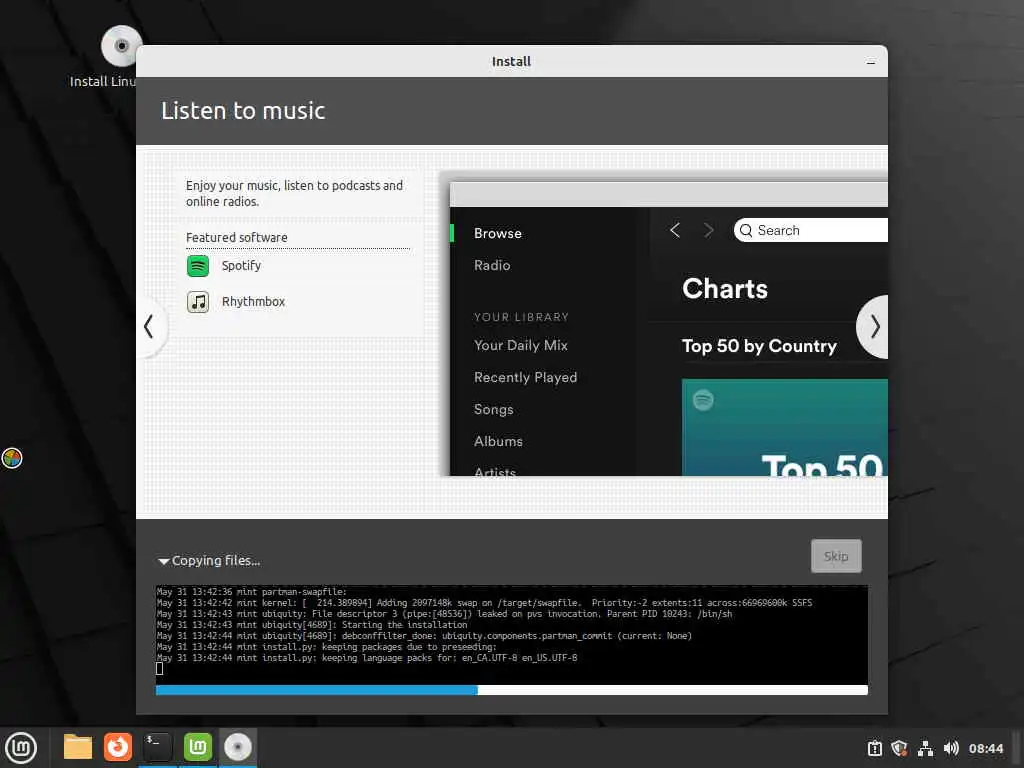Click the installation progress bar
Screen dimensions: 1024x768
(x=511, y=690)
